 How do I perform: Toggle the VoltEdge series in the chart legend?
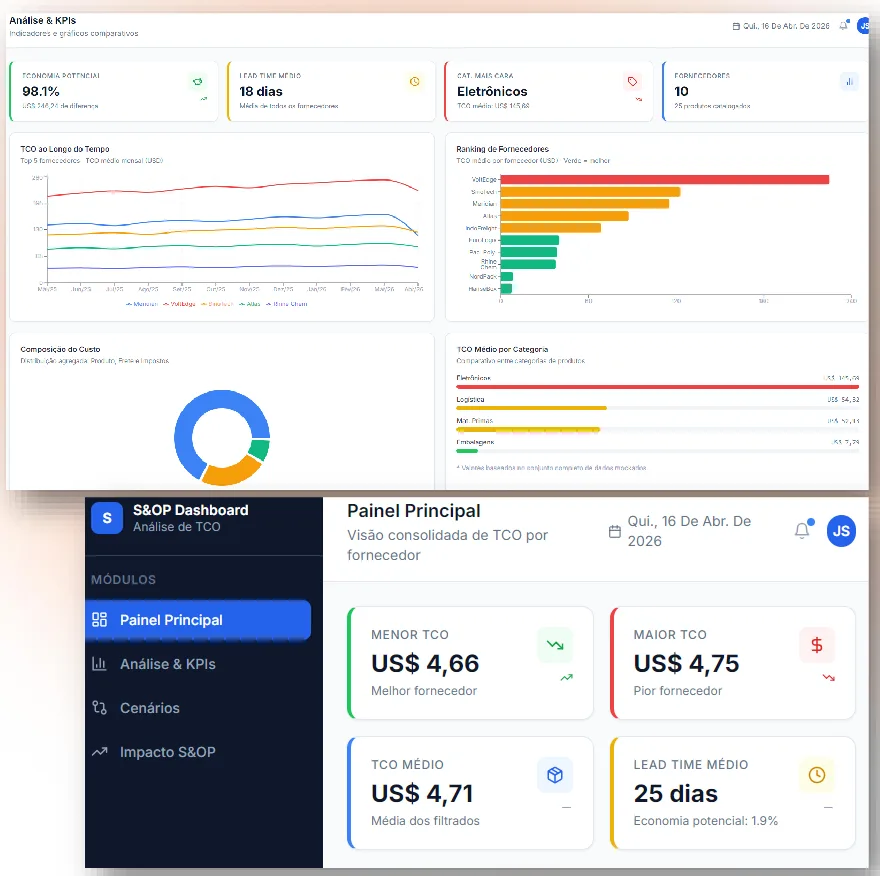coord(180,304)
